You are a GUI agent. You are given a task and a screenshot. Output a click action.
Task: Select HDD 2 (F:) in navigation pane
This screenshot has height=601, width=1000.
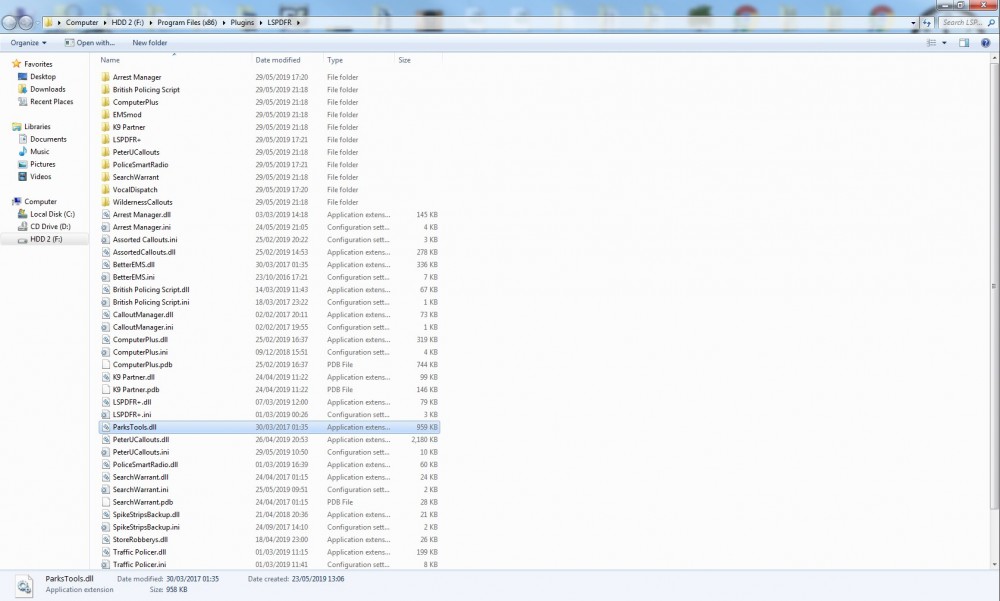point(46,239)
